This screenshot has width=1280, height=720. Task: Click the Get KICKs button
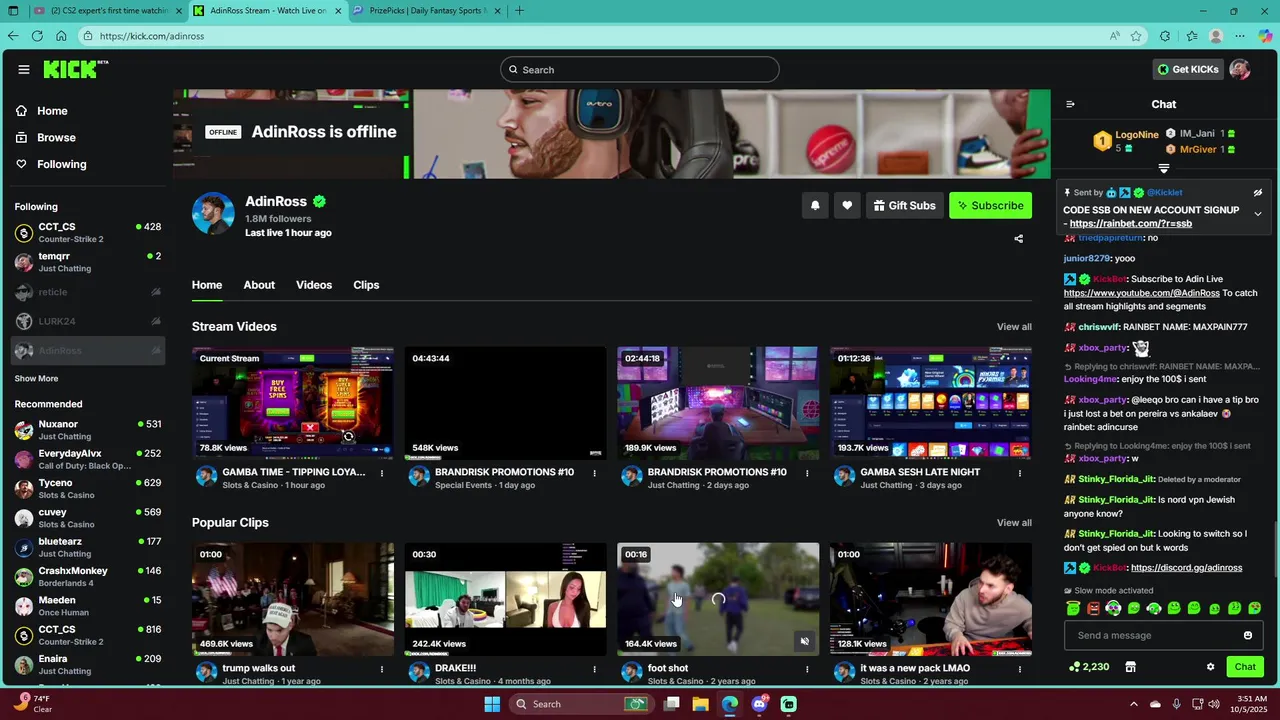[x=1188, y=69]
